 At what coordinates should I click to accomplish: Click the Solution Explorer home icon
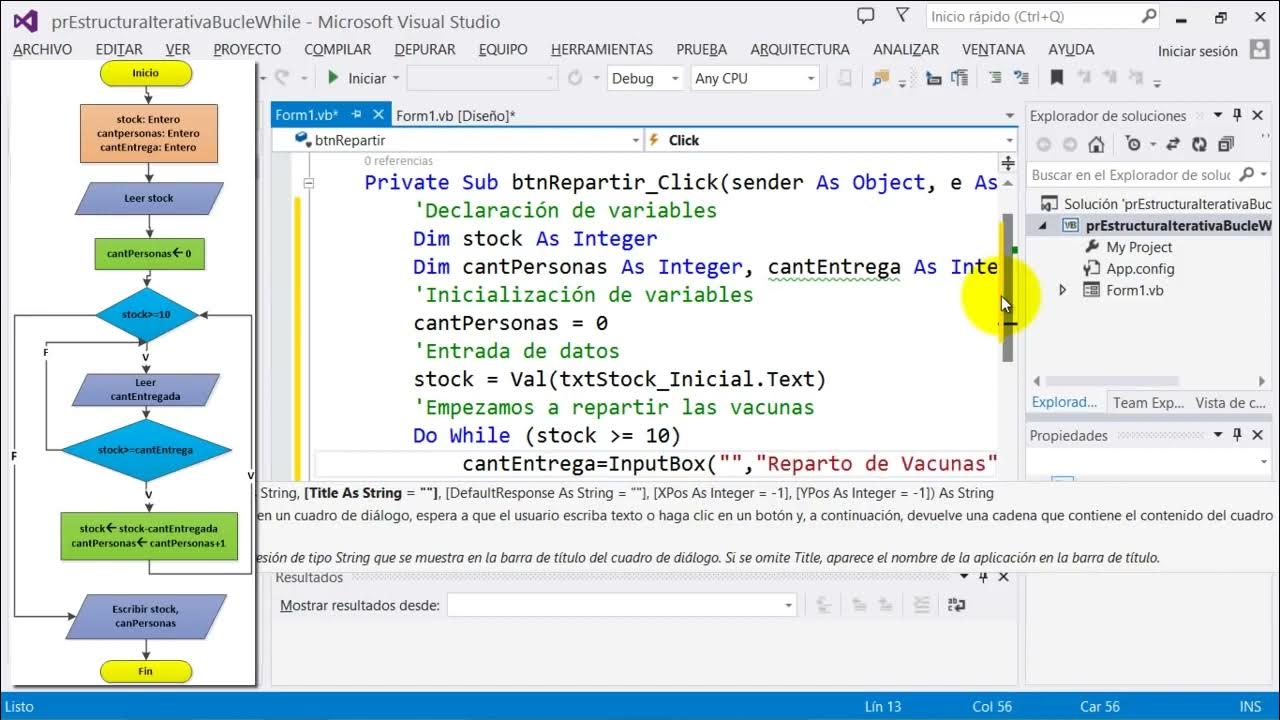click(x=1096, y=144)
